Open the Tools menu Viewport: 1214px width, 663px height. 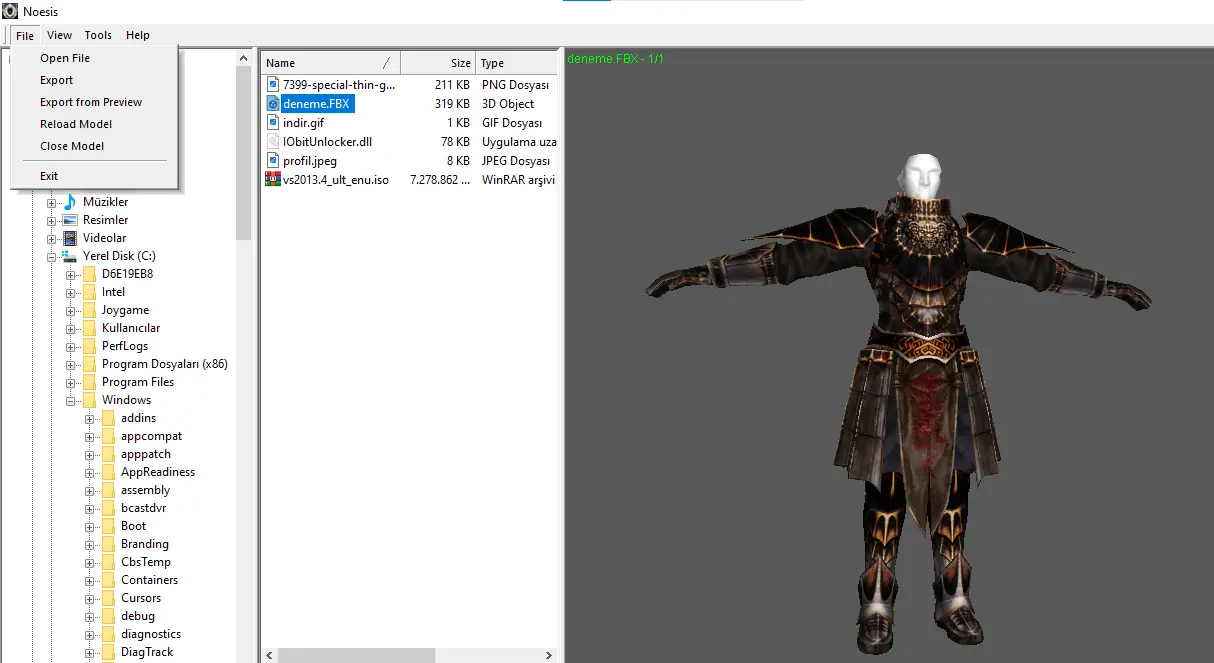click(98, 35)
